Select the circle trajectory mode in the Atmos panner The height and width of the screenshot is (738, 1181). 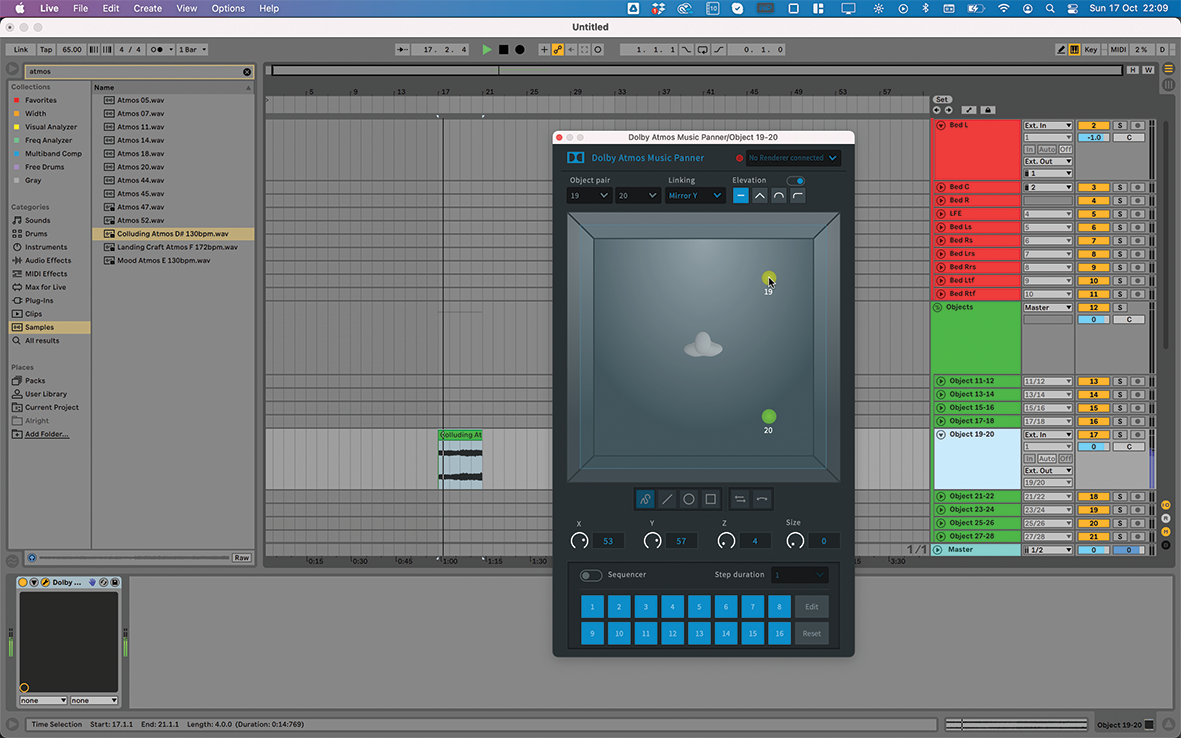tap(689, 499)
